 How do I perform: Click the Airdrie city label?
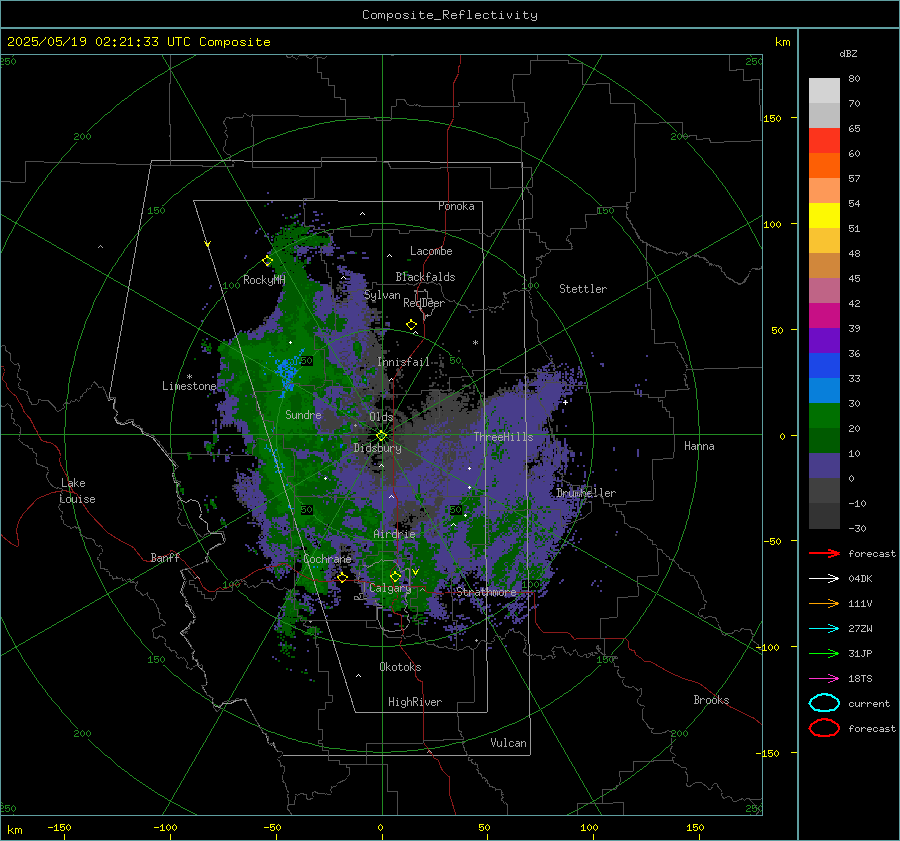[x=394, y=534]
